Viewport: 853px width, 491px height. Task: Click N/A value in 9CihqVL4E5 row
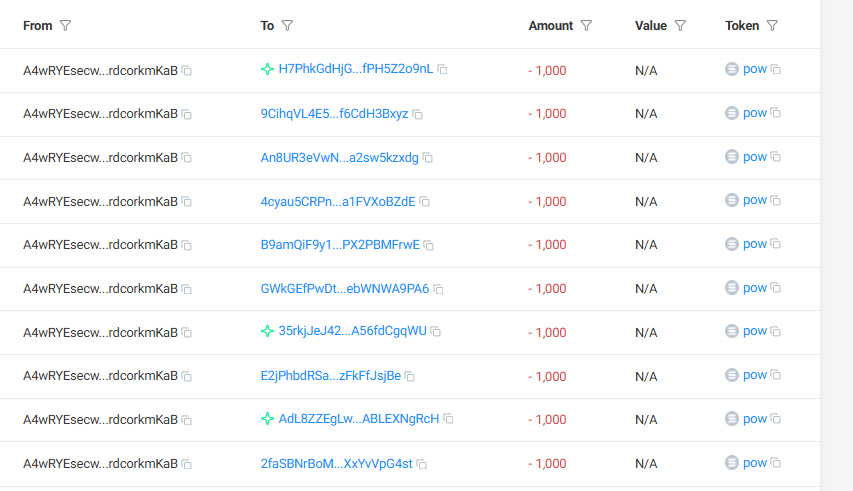tap(646, 114)
